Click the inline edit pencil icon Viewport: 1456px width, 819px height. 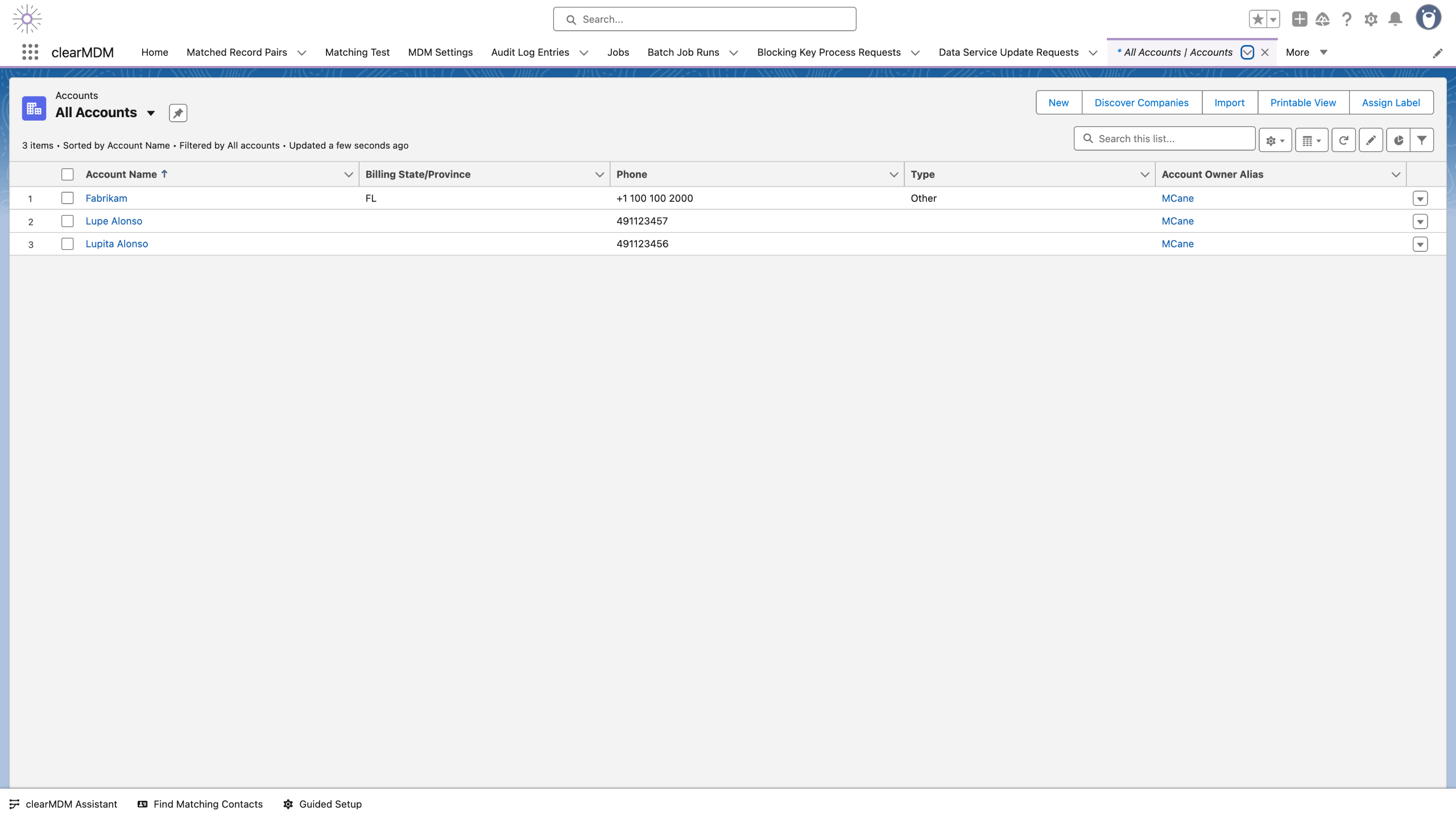point(1371,140)
